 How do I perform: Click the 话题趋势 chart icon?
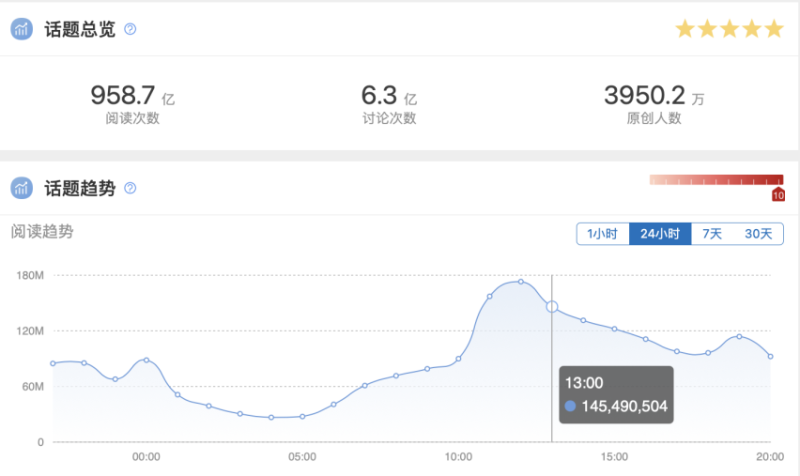pyautogui.click(x=22, y=187)
